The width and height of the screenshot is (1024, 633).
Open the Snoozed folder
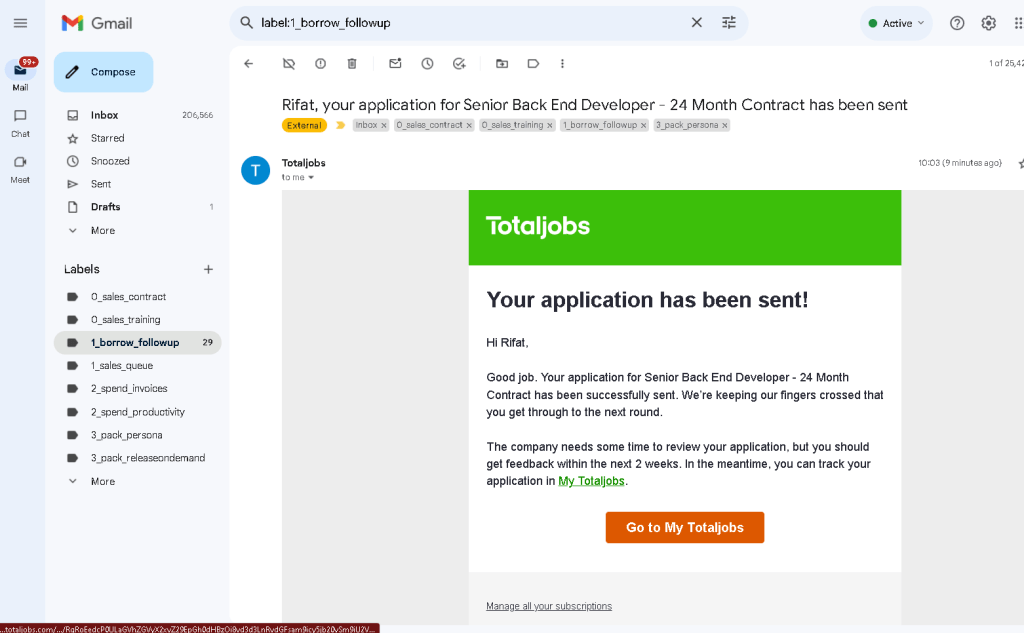pos(138,161)
